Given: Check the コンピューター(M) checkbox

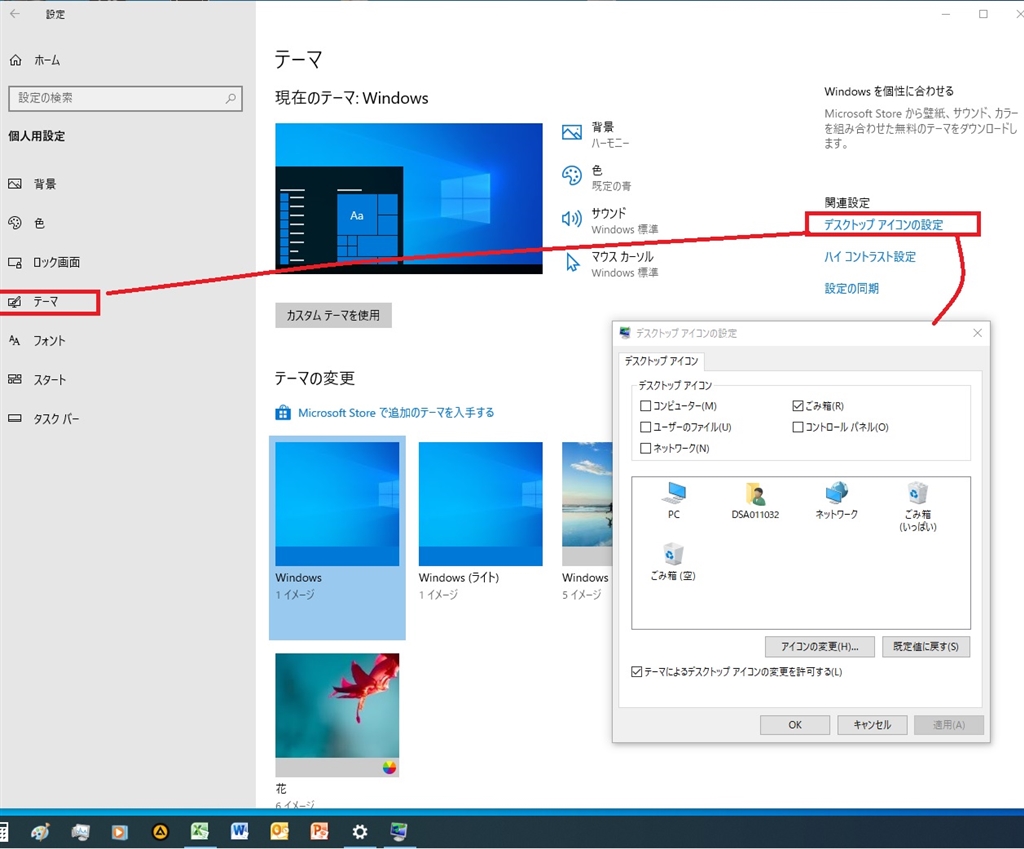Looking at the screenshot, I should [x=646, y=406].
